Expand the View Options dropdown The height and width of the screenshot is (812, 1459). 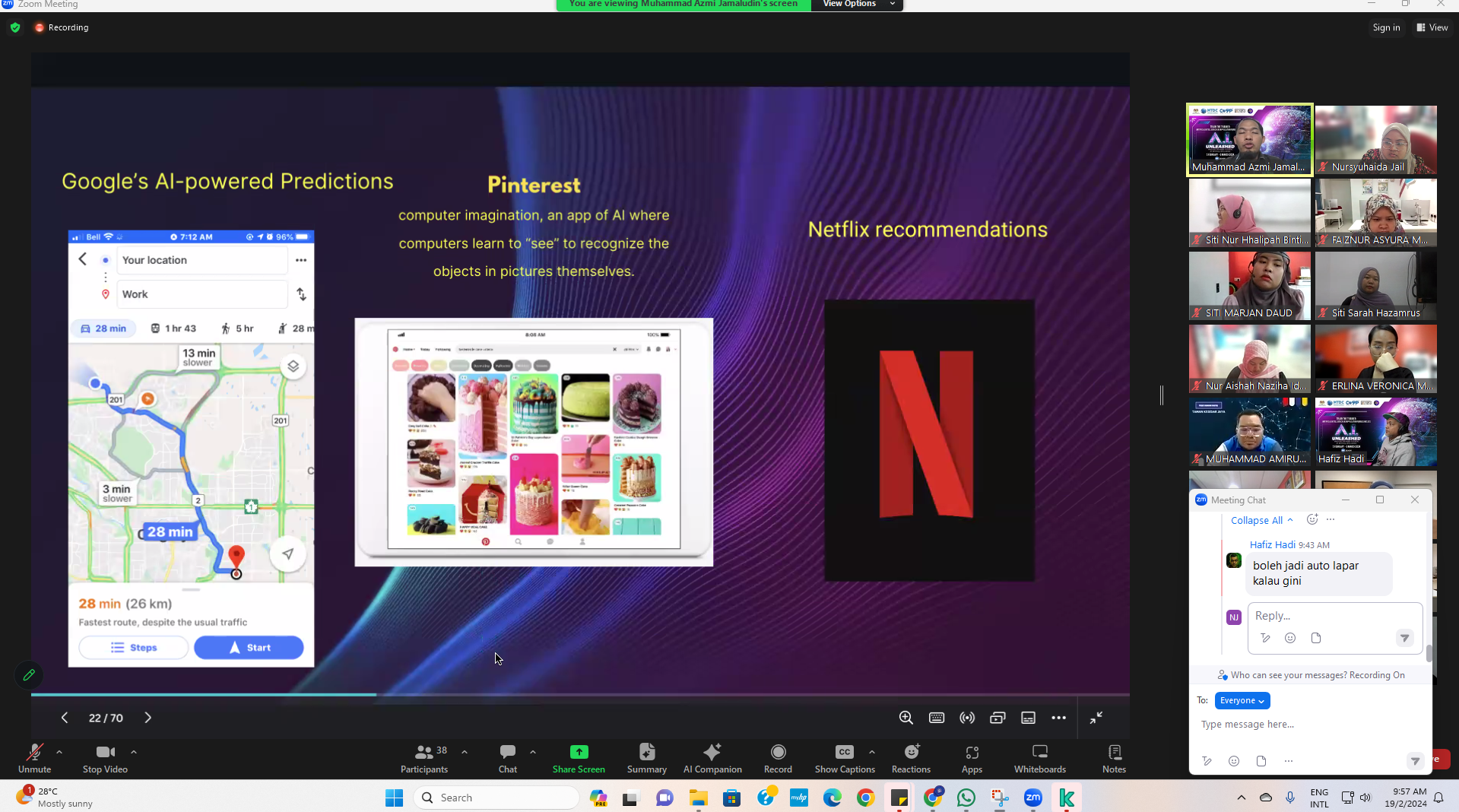tap(858, 5)
